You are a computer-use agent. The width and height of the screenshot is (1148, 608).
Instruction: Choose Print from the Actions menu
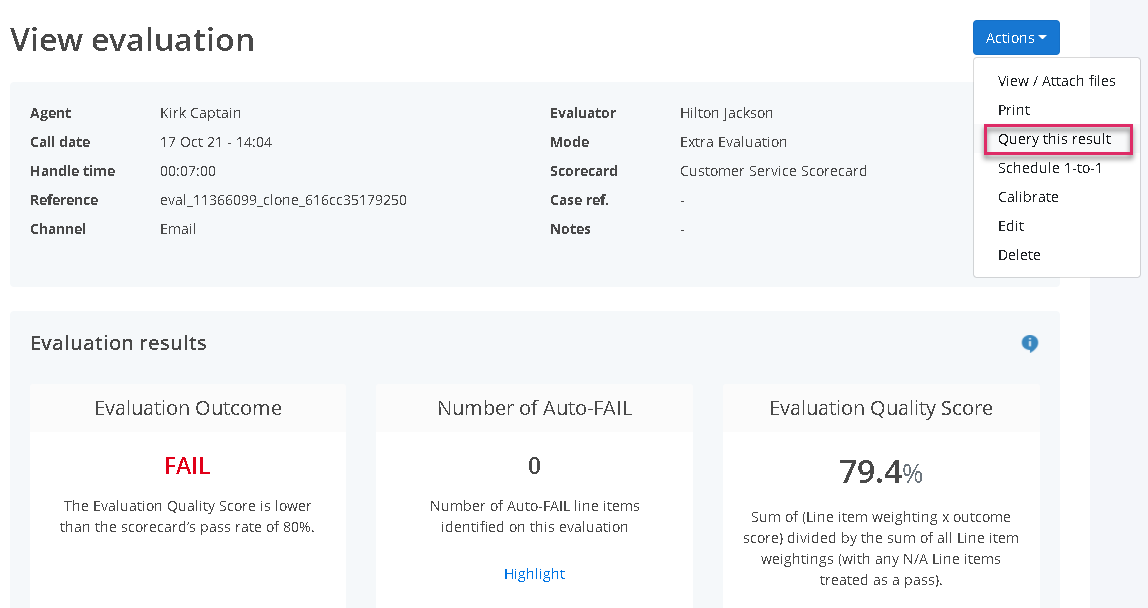(x=1014, y=110)
